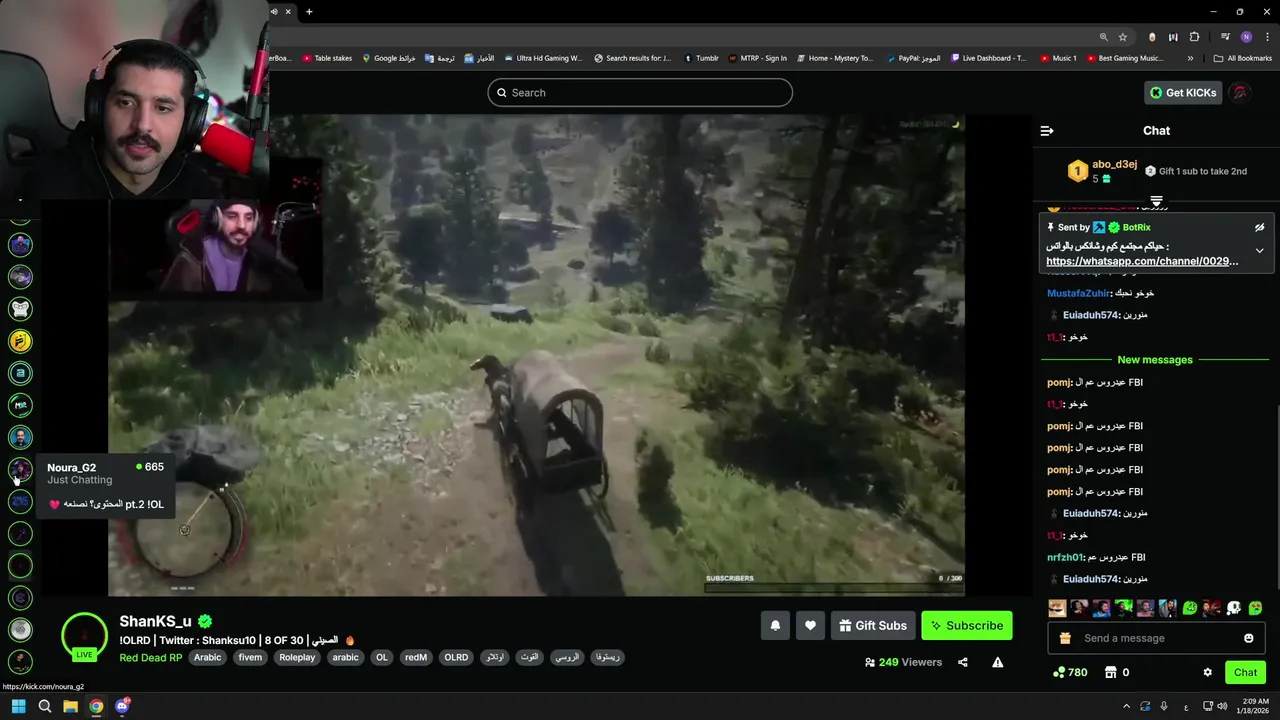Select the redM tag
The width and height of the screenshot is (1280, 720).
416,657
